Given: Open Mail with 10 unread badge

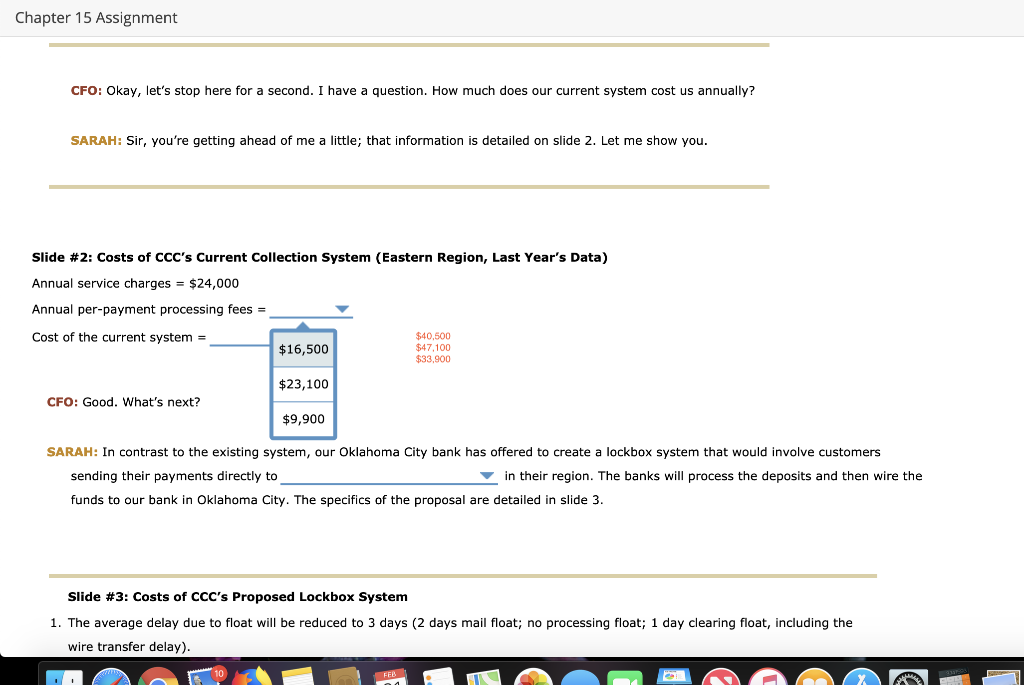Looking at the screenshot, I should click(205, 677).
